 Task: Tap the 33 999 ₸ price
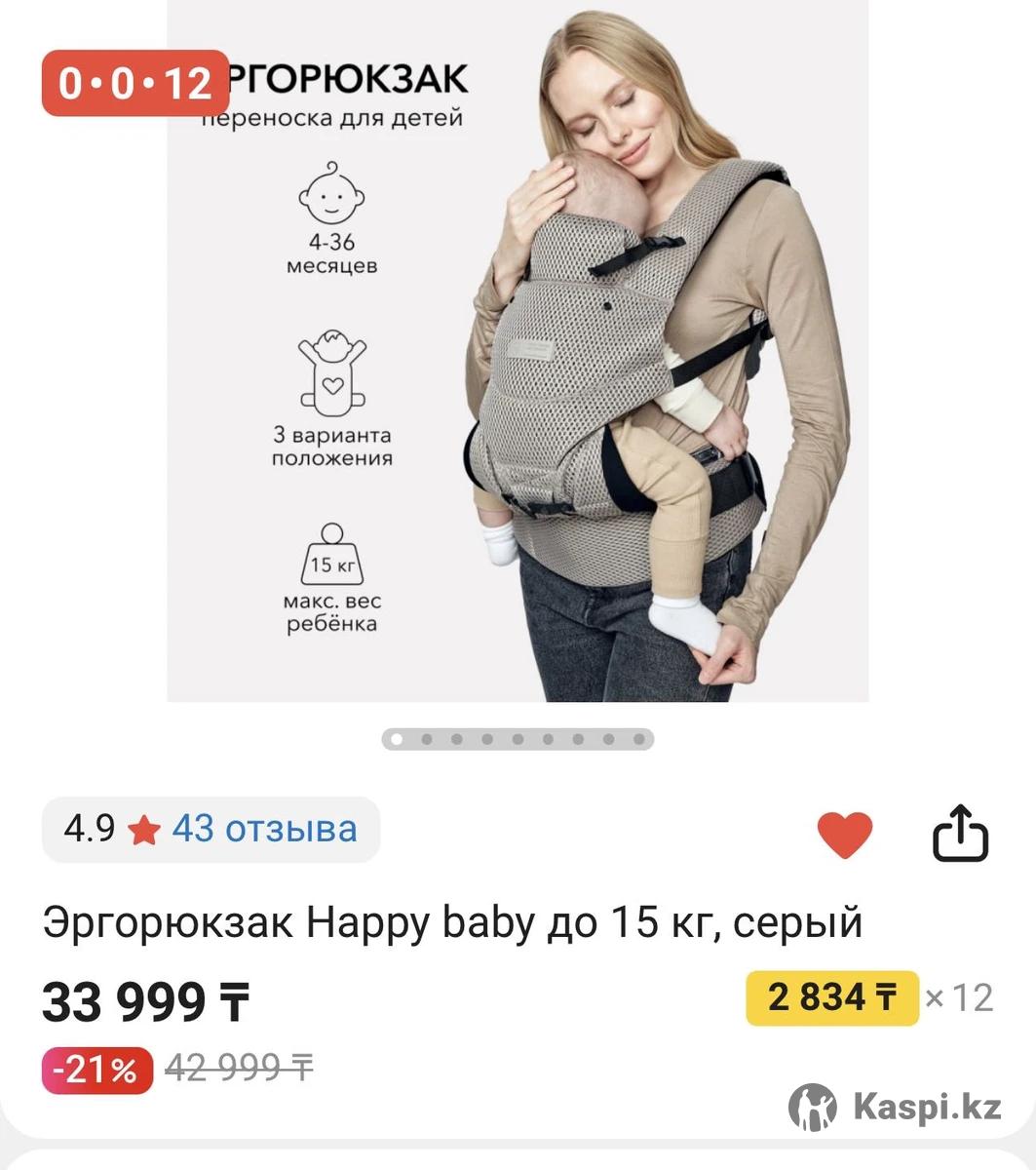tap(146, 1001)
